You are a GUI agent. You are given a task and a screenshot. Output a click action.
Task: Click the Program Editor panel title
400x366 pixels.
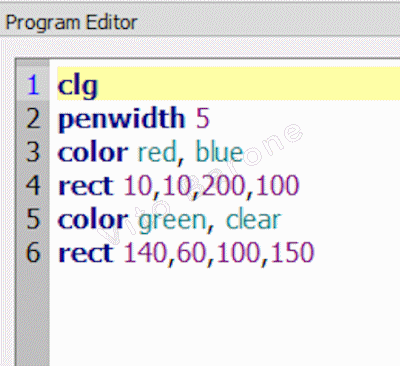[71, 23]
